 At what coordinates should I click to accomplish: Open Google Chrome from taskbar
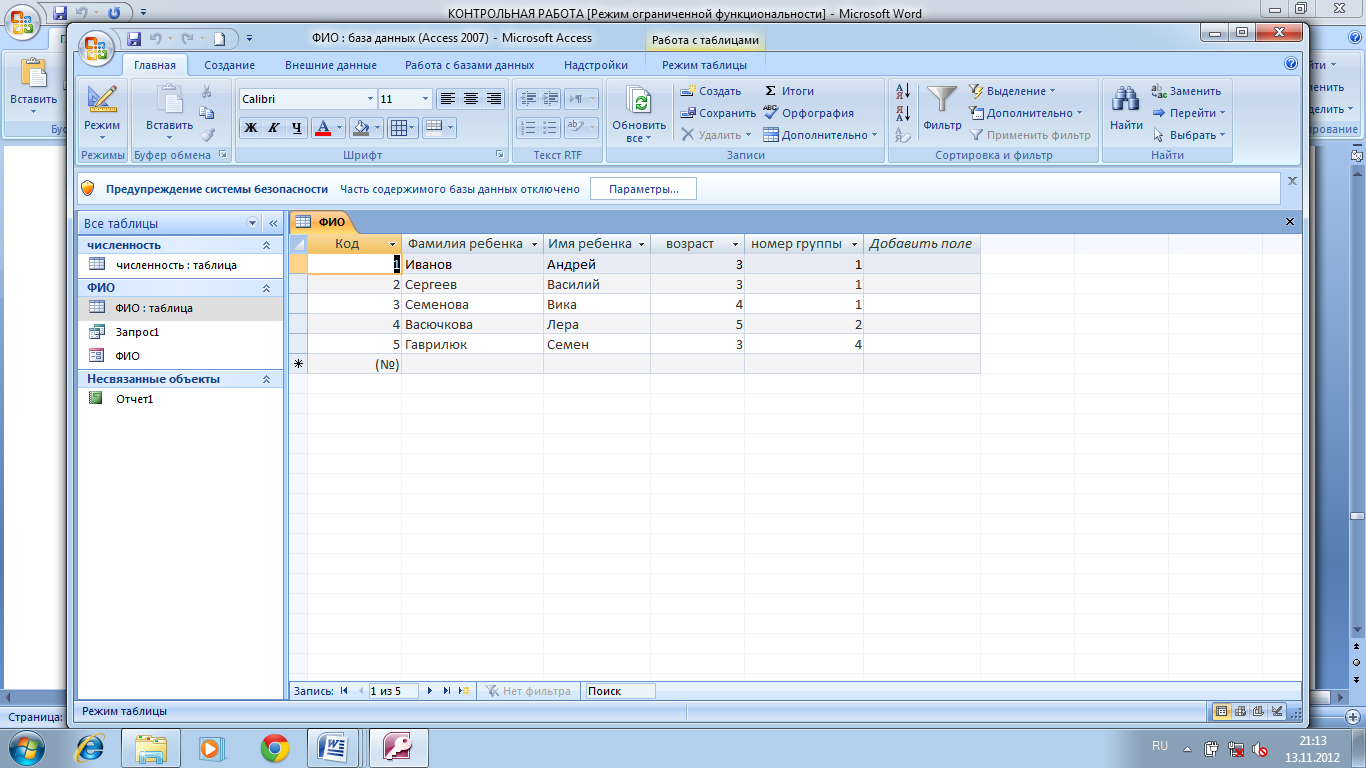(275, 747)
